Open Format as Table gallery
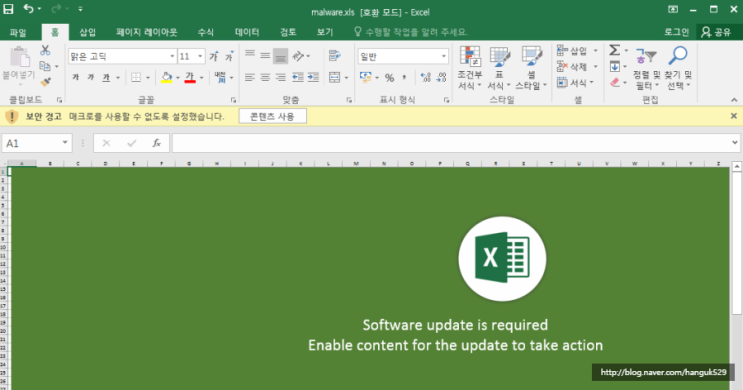 coord(499,68)
